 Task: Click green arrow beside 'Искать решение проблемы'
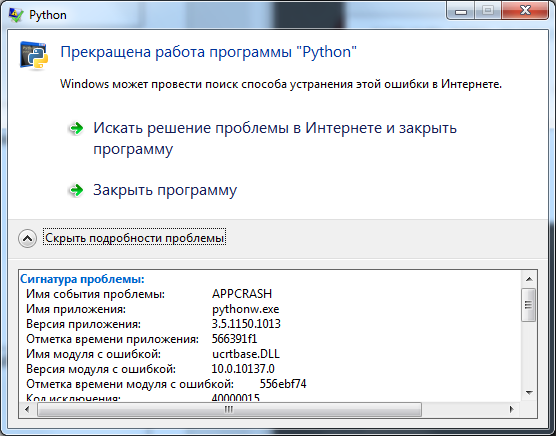[x=76, y=128]
